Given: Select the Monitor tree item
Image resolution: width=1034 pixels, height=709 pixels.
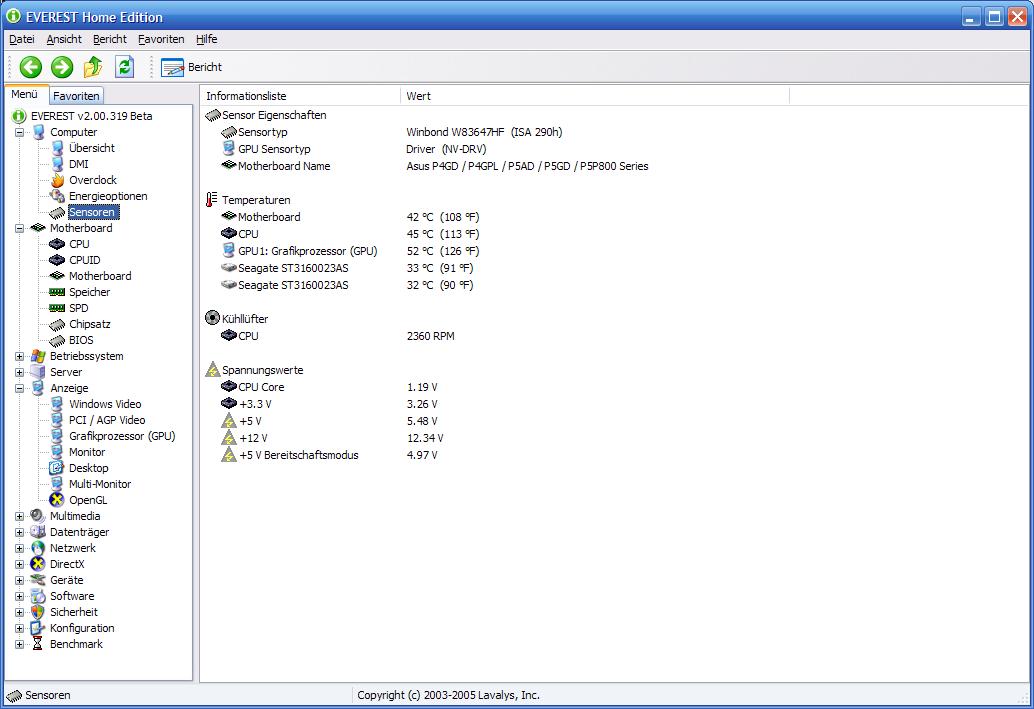Looking at the screenshot, I should pos(87,452).
